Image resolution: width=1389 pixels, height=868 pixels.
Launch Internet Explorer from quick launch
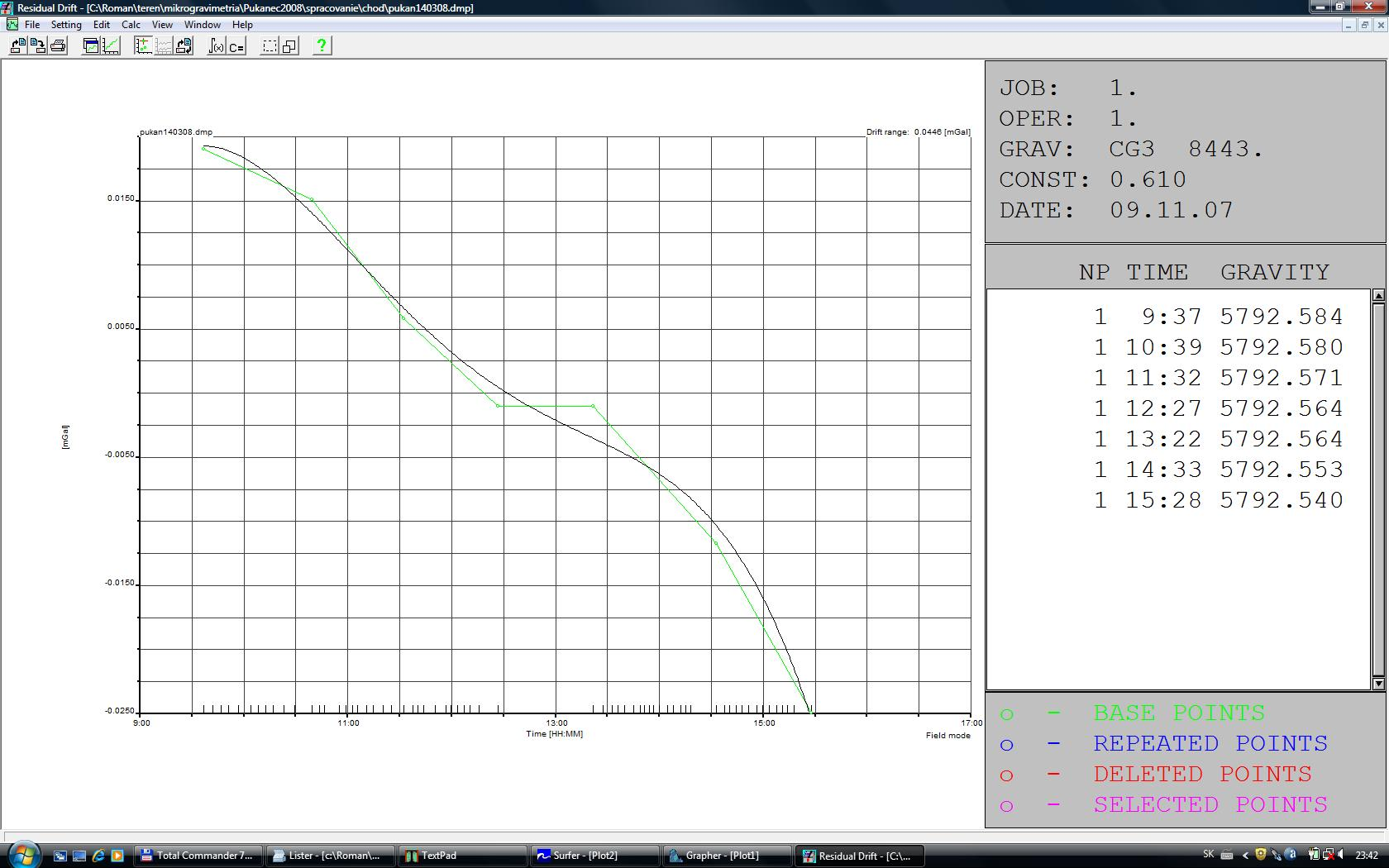[x=98, y=856]
